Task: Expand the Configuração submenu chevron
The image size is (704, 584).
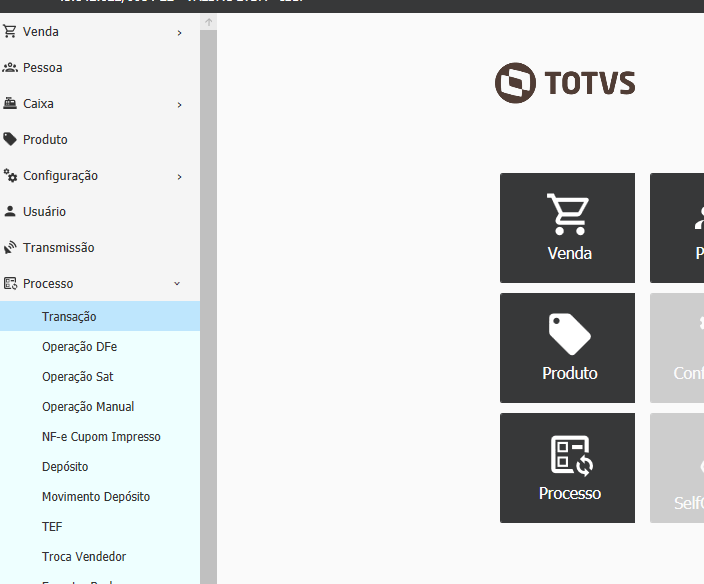Action: pos(179,177)
